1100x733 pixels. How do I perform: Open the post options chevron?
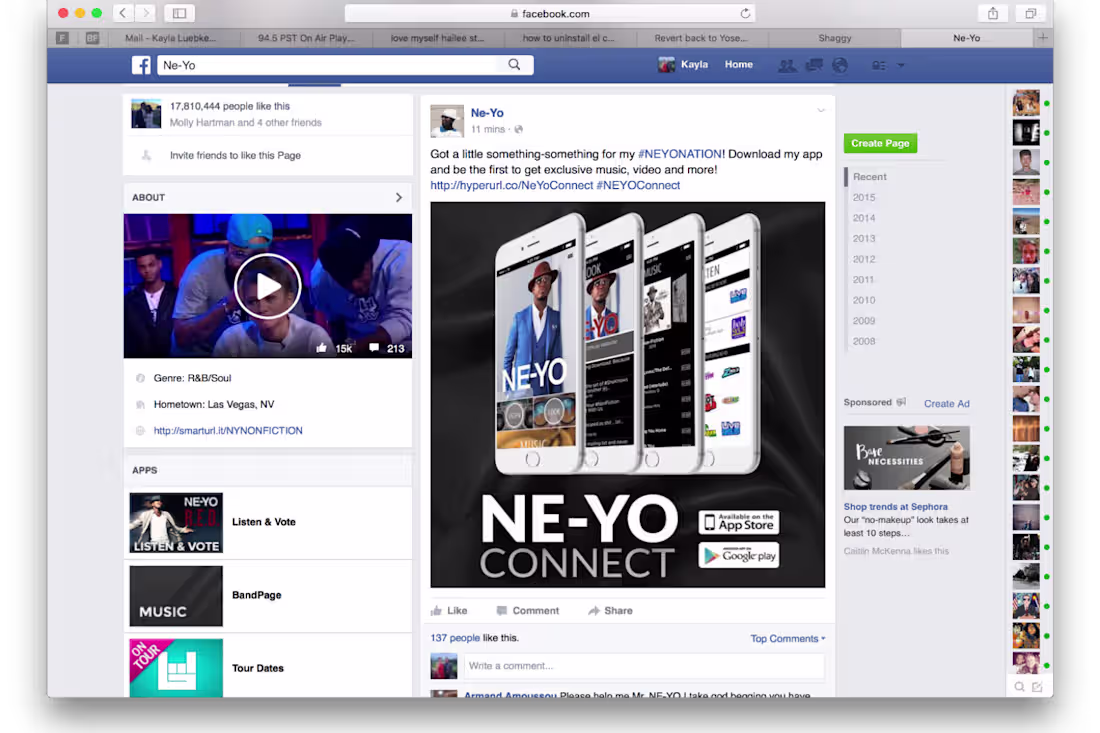pyautogui.click(x=821, y=110)
